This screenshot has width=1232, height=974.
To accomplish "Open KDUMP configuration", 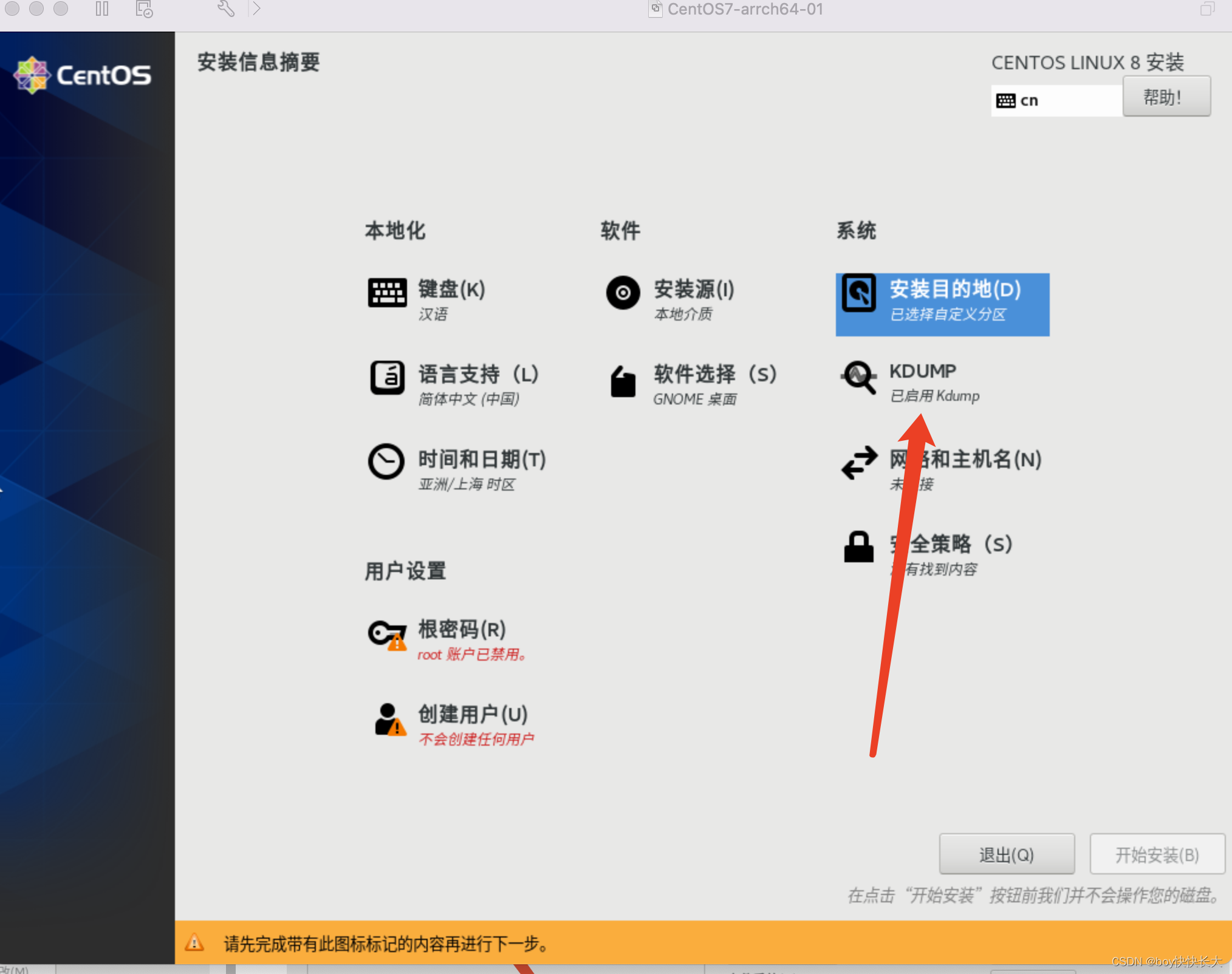I will (922, 370).
